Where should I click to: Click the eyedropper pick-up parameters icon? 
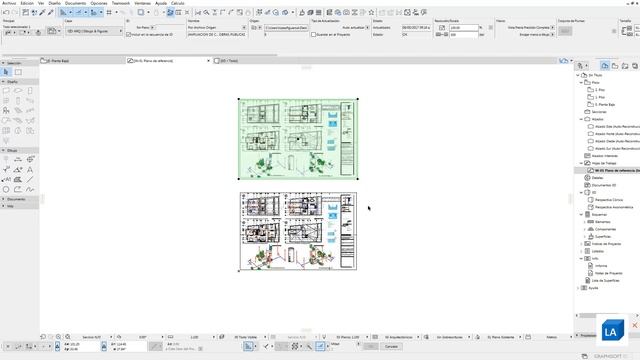(42, 13)
